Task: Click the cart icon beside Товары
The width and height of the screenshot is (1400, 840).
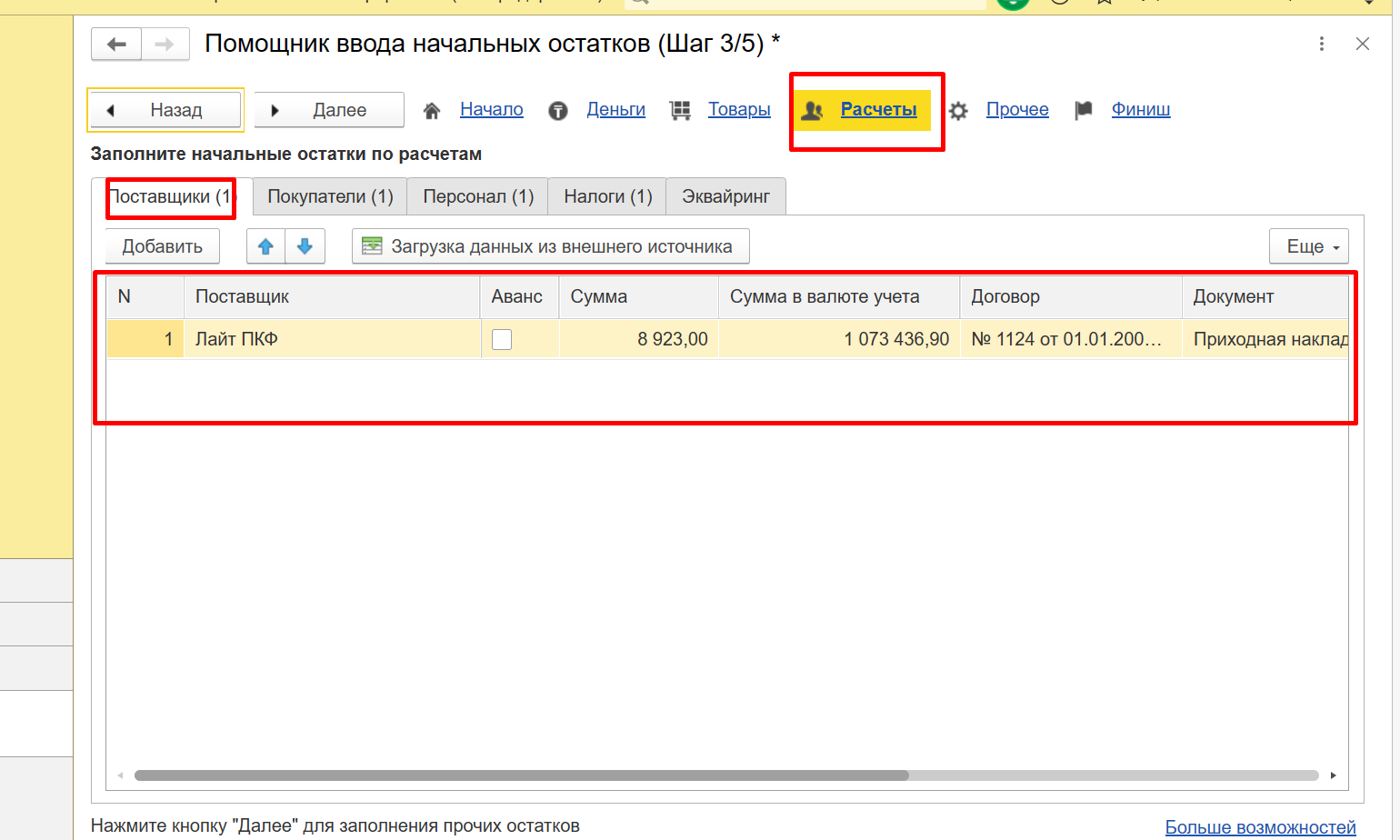Action: (680, 111)
